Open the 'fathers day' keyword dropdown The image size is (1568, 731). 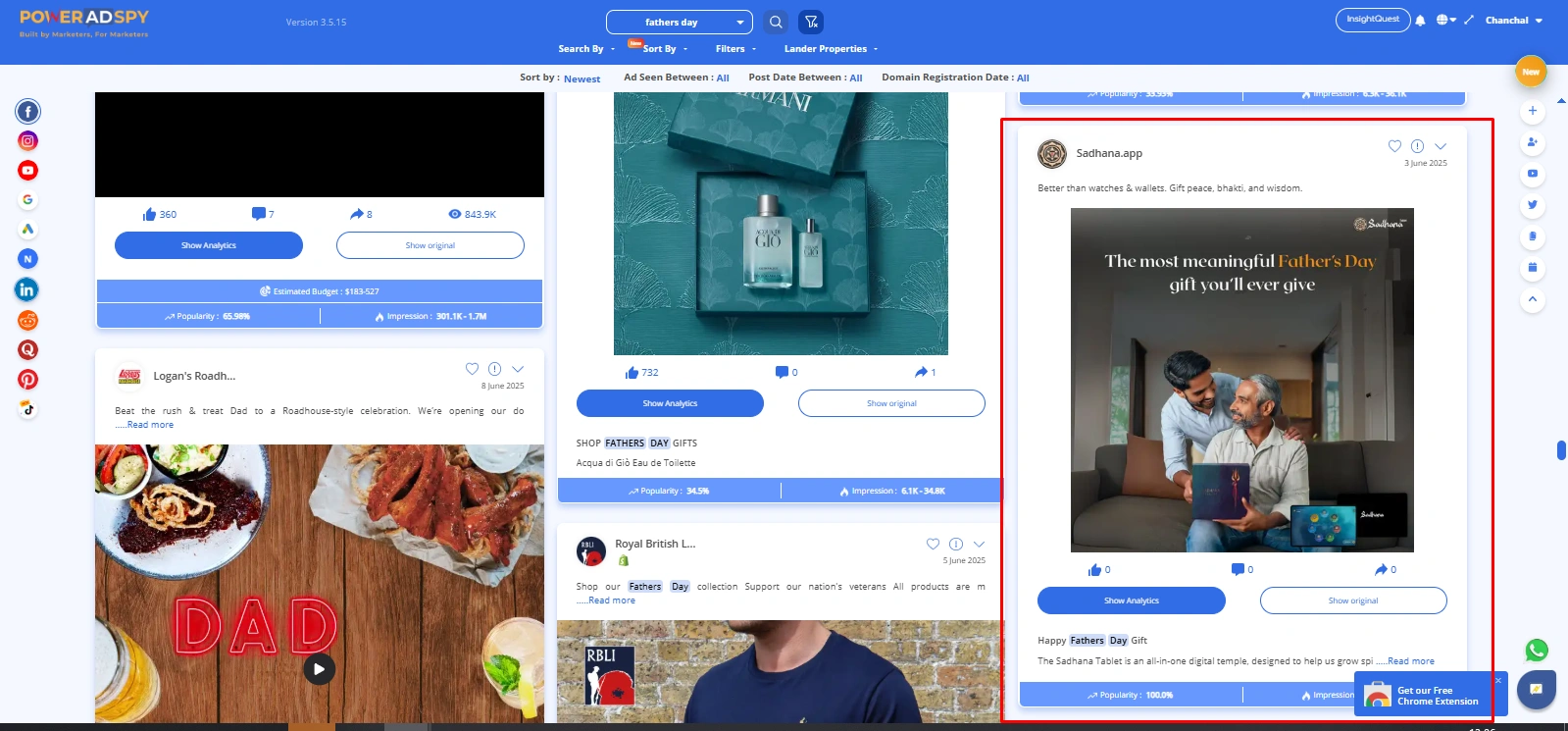[680, 22]
